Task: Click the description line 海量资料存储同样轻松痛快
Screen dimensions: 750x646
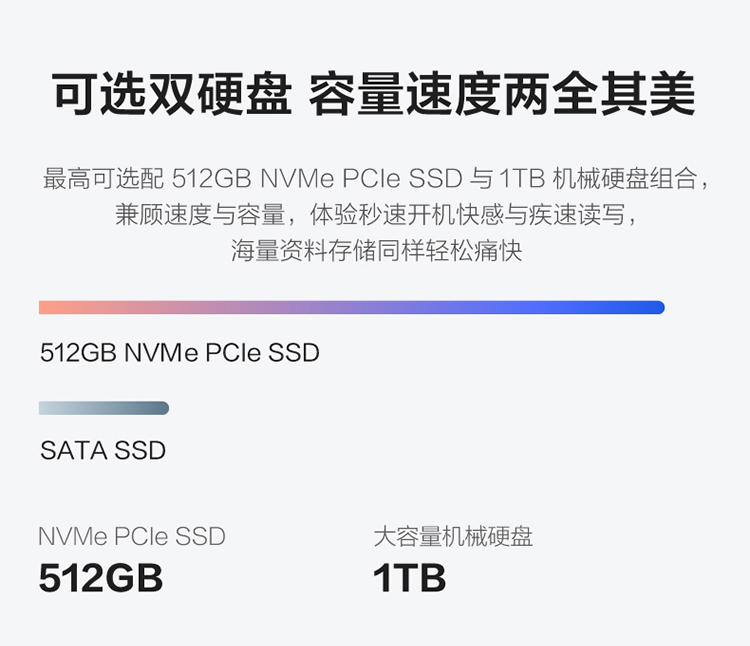Action: 376,250
